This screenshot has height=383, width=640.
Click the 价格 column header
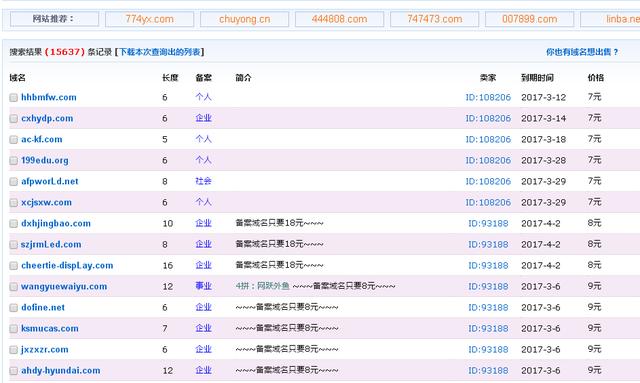tap(596, 78)
